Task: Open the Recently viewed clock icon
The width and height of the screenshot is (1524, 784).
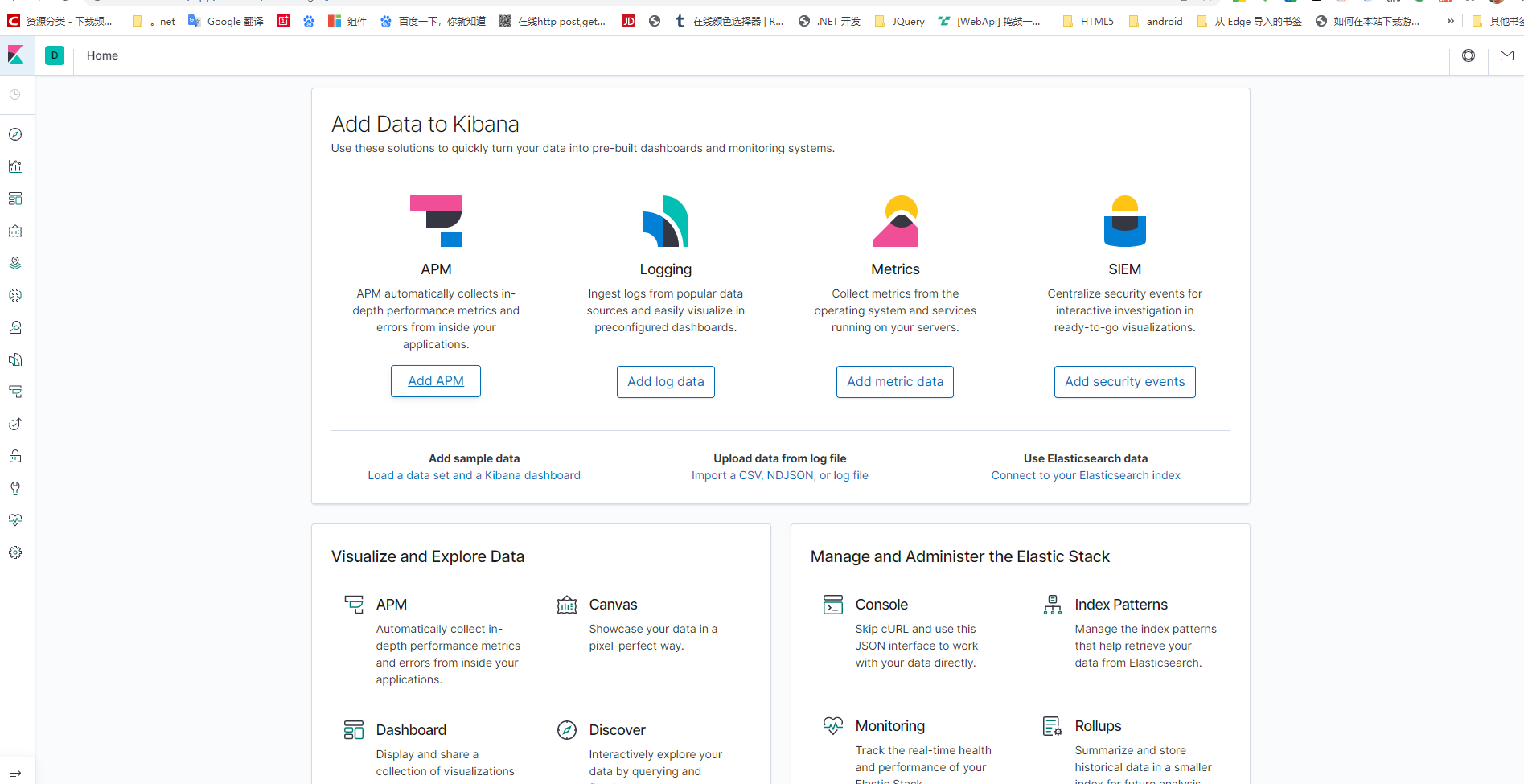Action: (15, 95)
